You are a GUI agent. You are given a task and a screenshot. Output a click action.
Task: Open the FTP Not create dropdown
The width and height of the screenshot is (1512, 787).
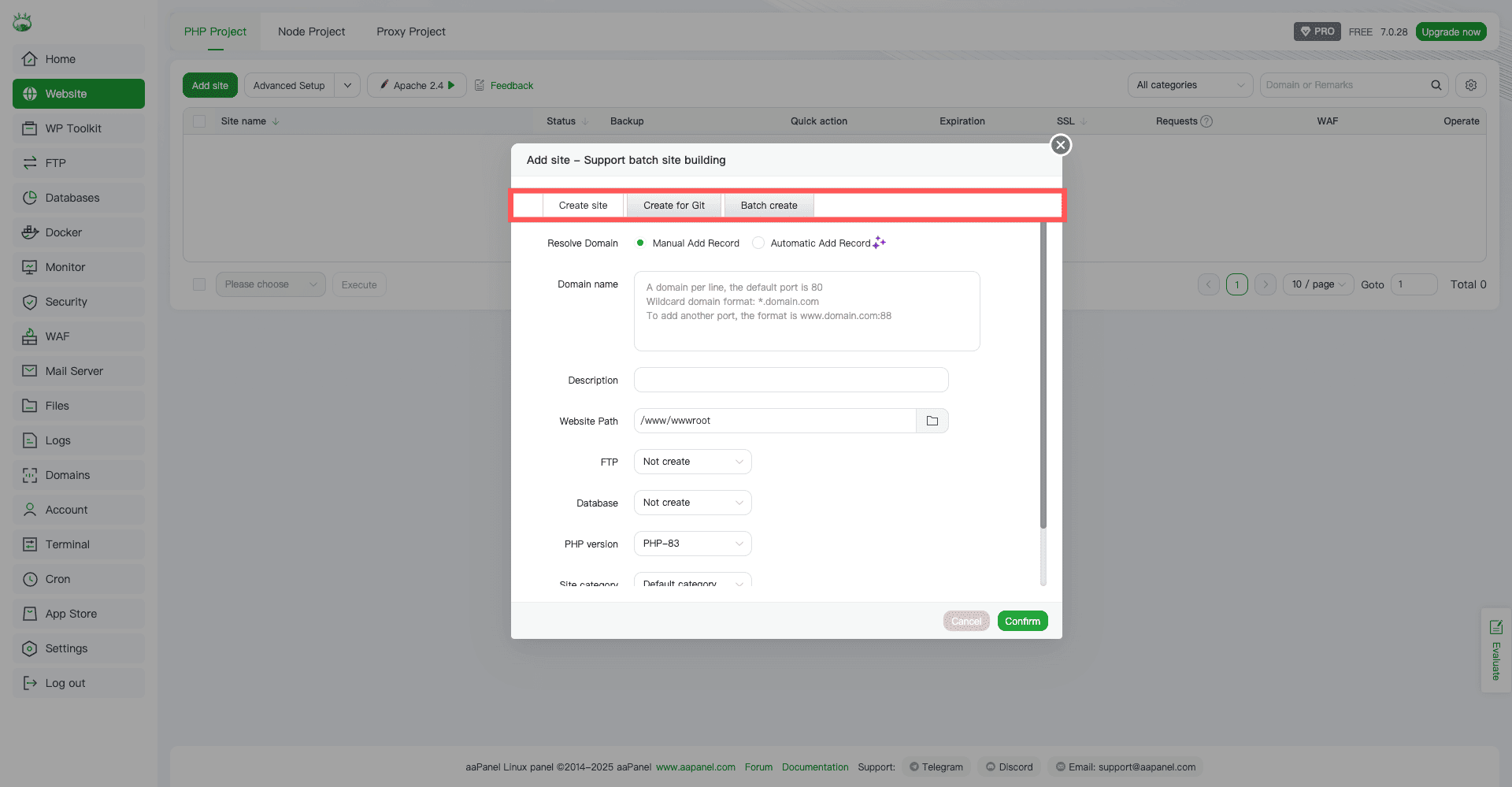(x=692, y=462)
